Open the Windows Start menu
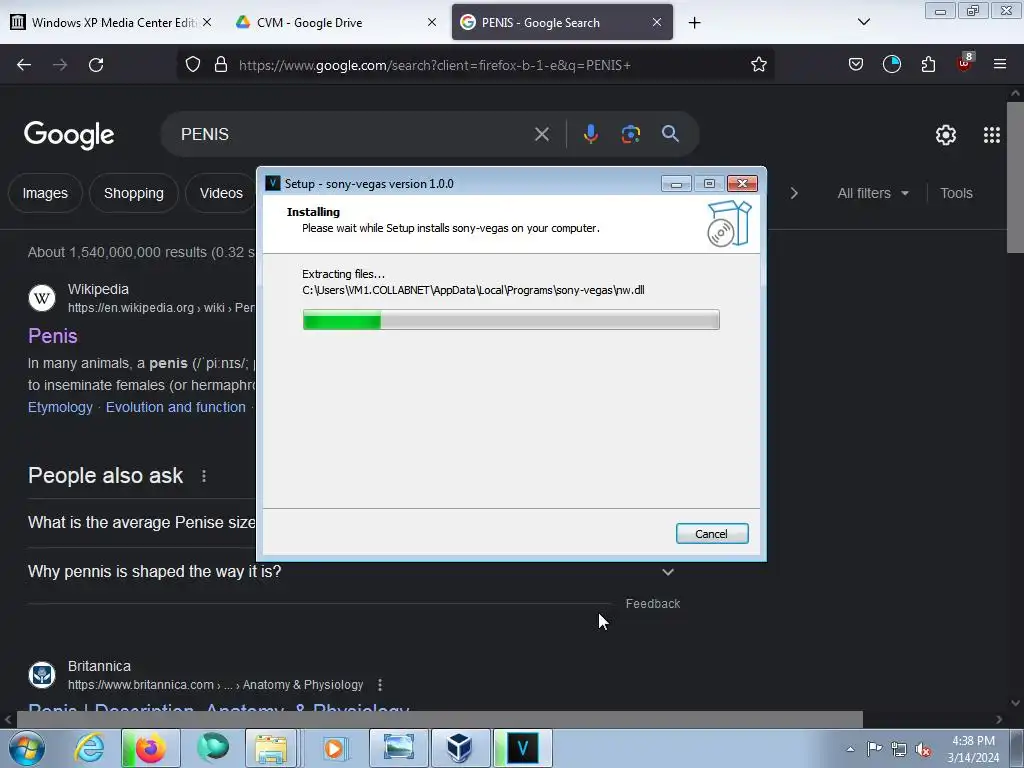This screenshot has height=768, width=1024. (26, 748)
